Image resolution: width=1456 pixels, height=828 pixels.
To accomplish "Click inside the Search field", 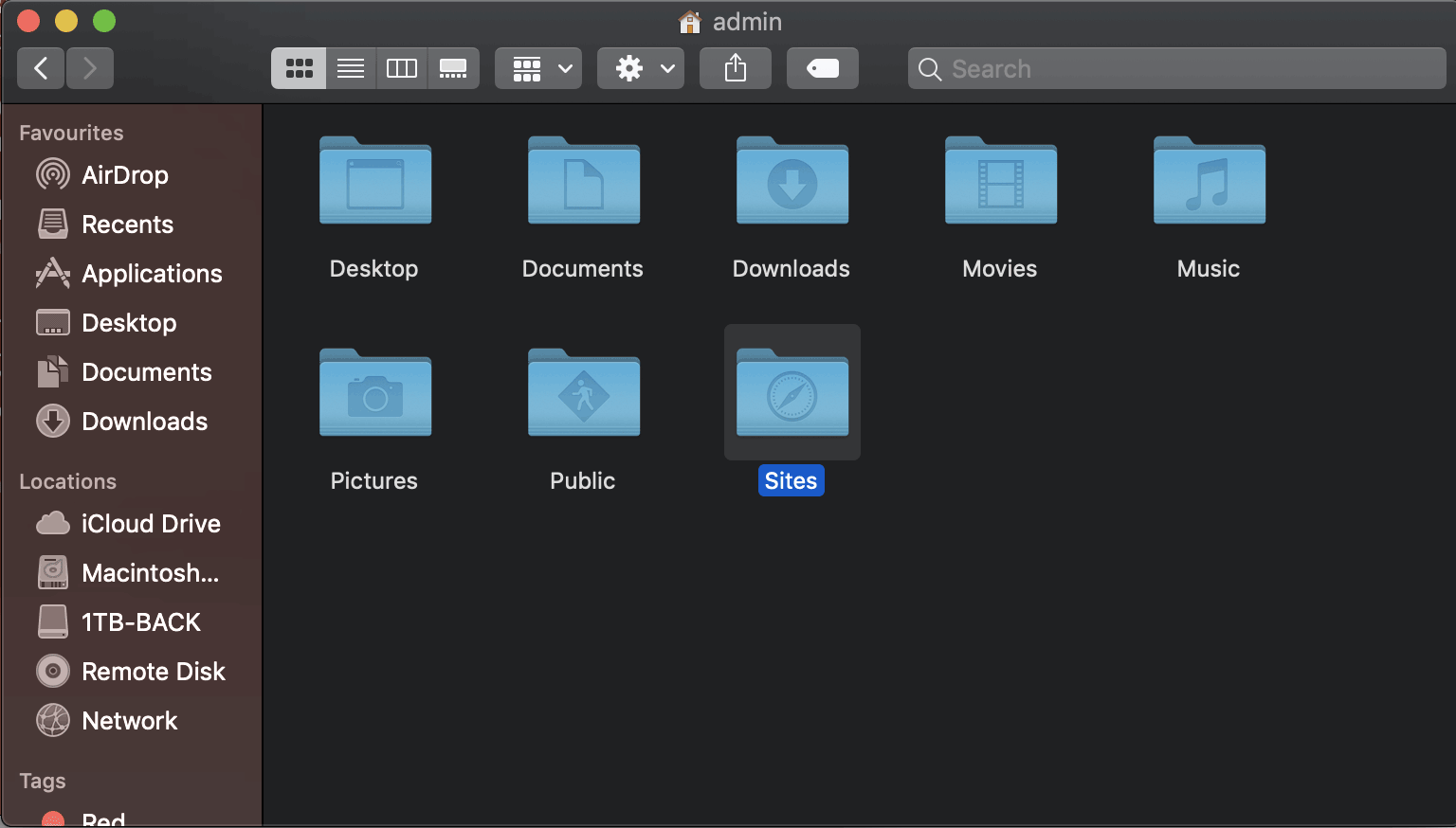I will 1175,68.
